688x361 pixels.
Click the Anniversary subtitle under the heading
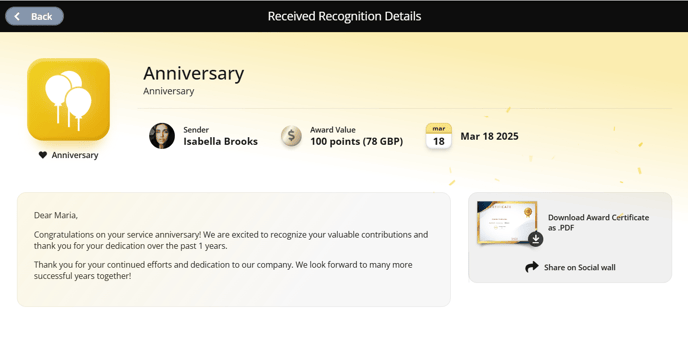coord(168,91)
